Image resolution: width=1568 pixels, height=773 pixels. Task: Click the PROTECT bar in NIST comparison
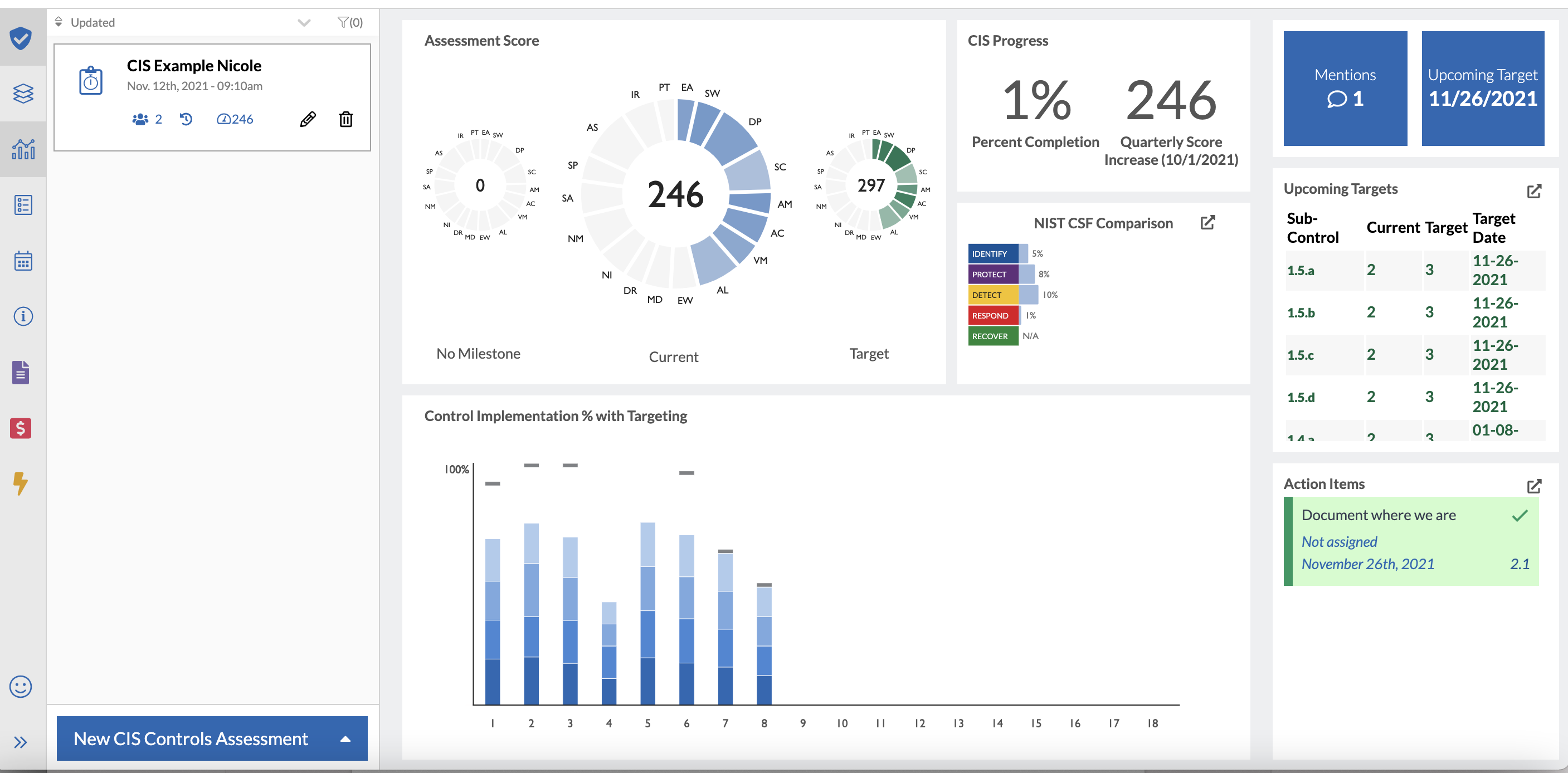1001,275
